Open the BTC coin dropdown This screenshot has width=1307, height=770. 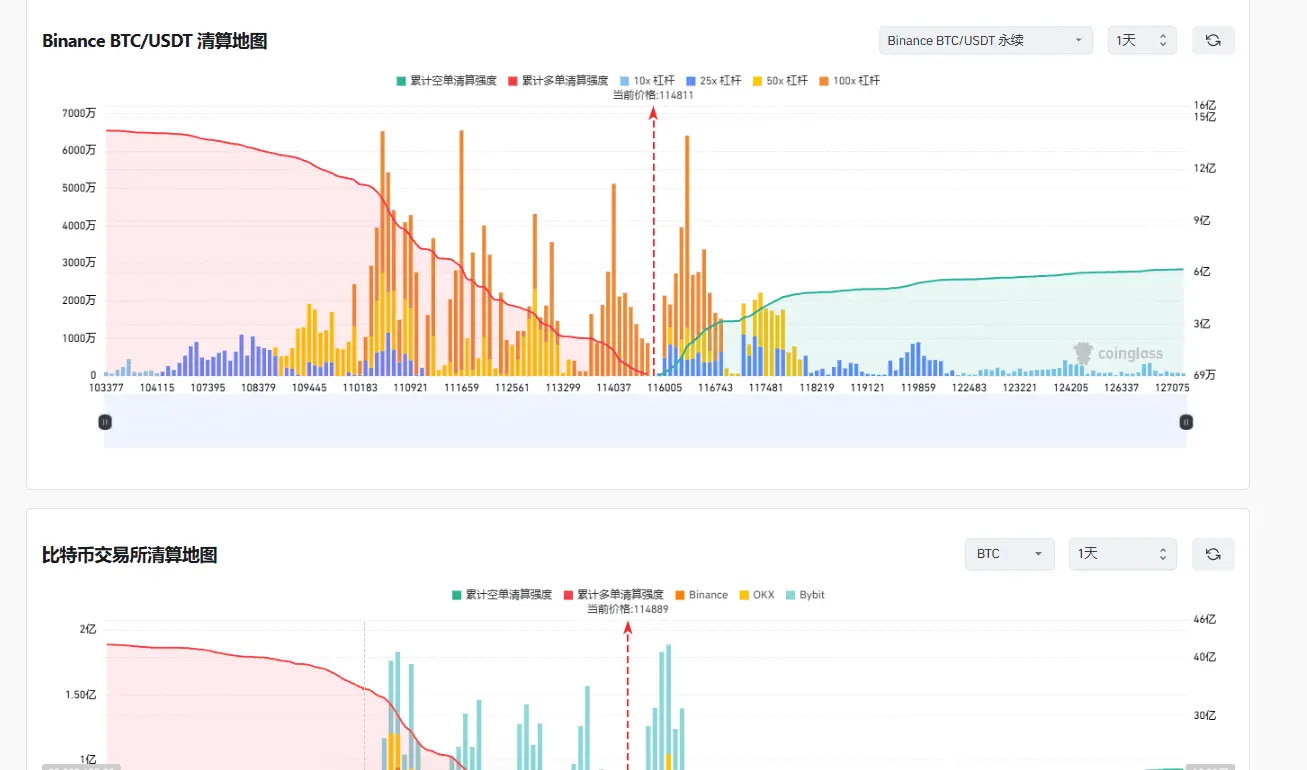point(1009,554)
